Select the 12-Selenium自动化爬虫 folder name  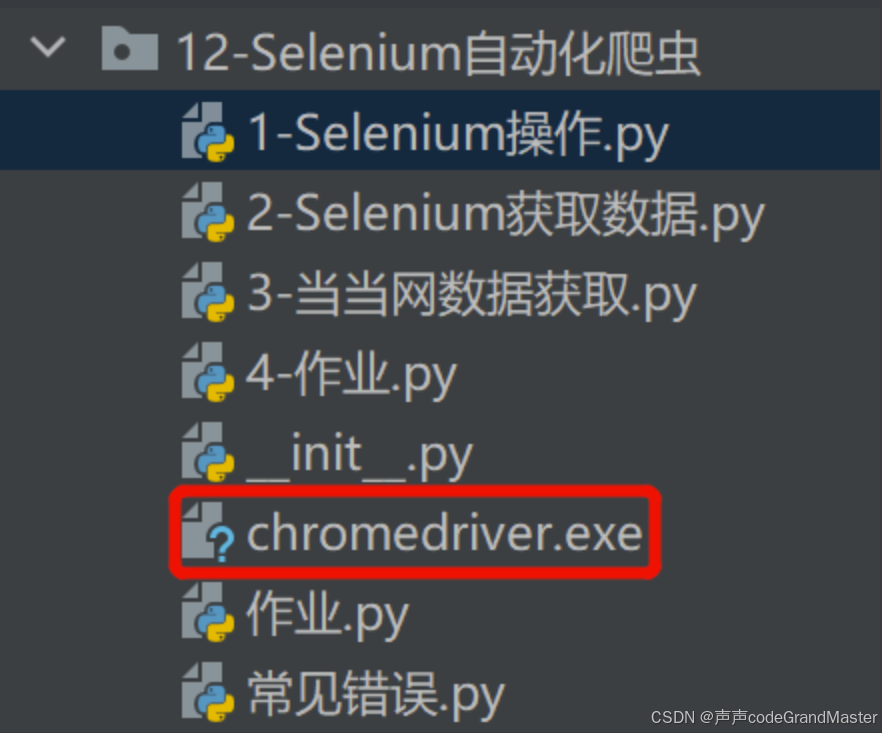pos(439,53)
